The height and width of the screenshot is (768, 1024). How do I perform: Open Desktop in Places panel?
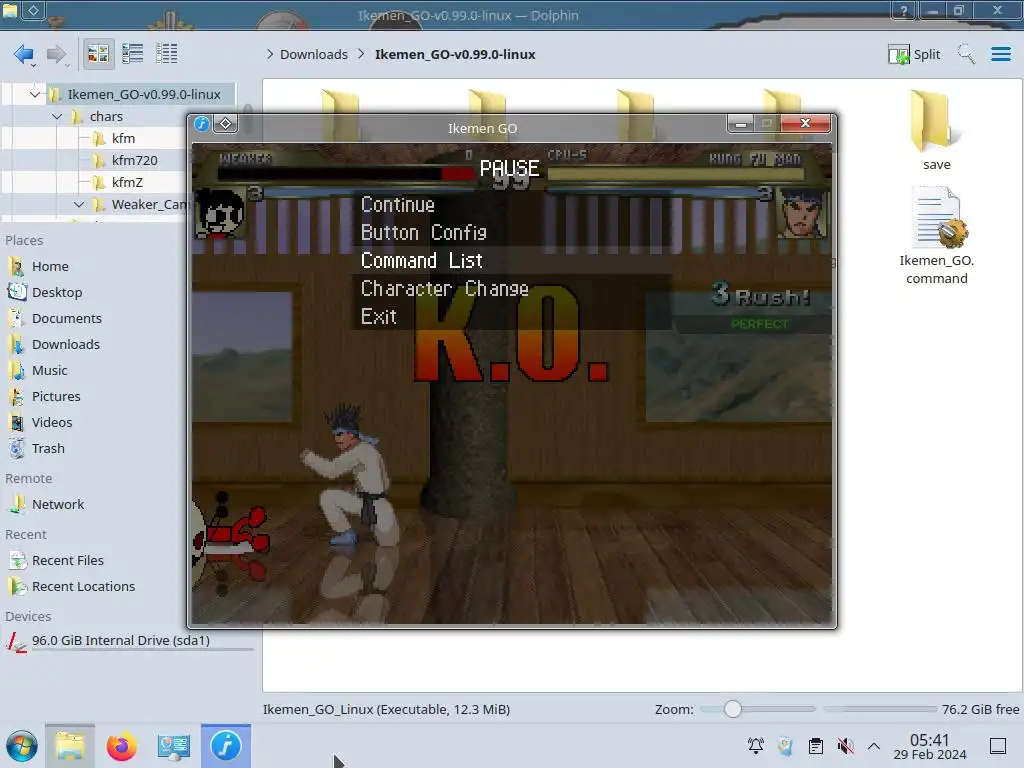[x=57, y=293]
